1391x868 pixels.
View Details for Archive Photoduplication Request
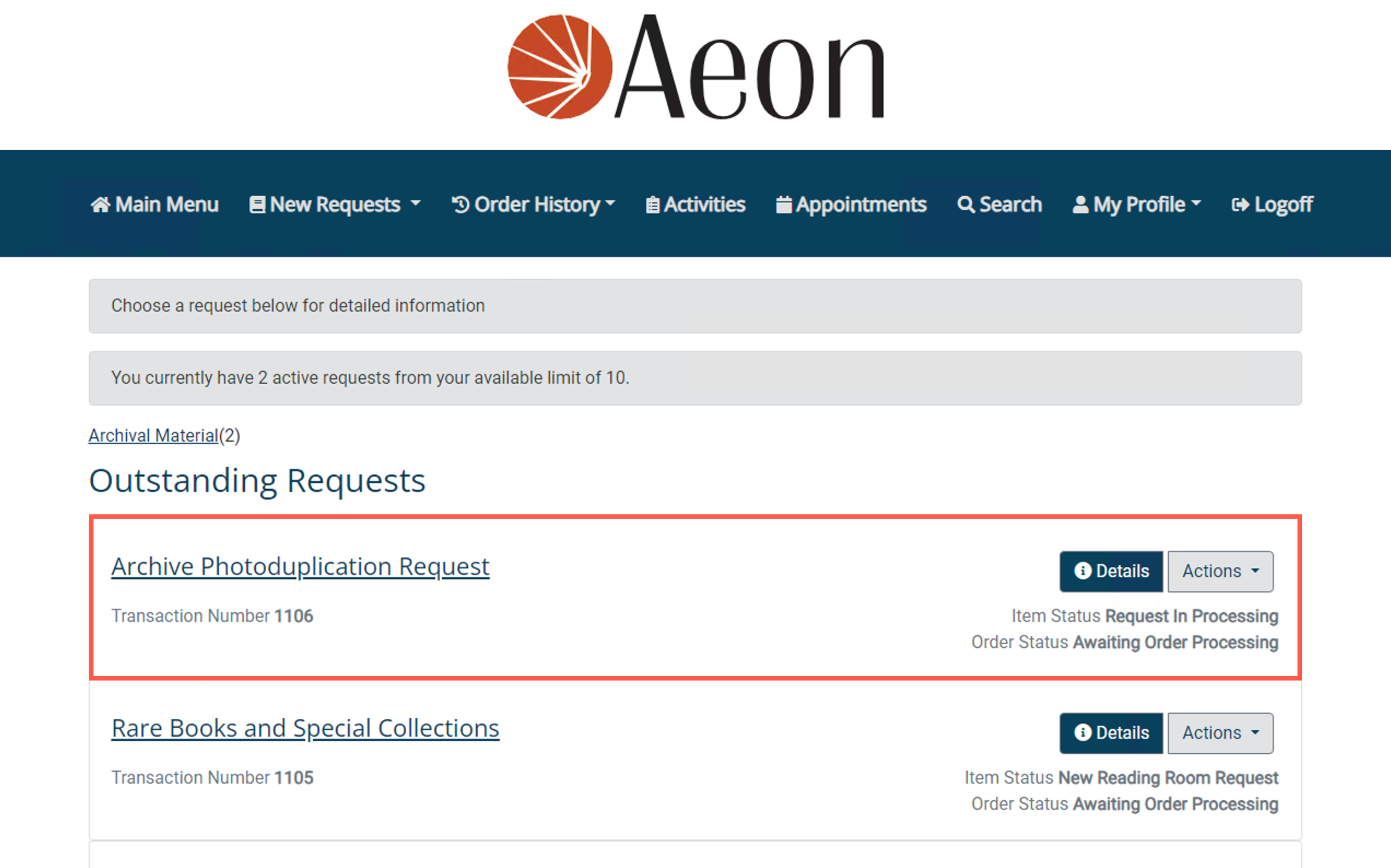(1111, 571)
